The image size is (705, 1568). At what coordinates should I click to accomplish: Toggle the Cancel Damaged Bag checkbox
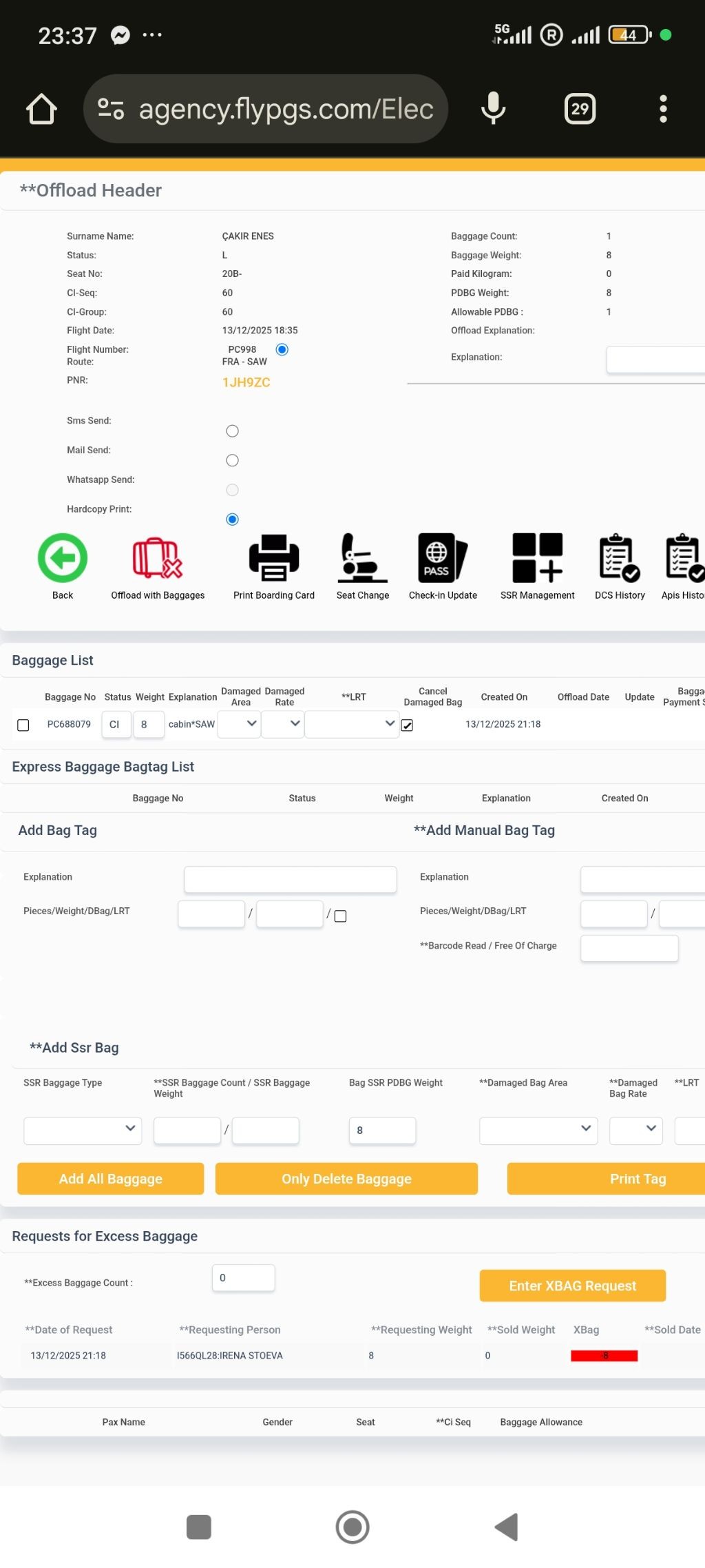pos(407,725)
